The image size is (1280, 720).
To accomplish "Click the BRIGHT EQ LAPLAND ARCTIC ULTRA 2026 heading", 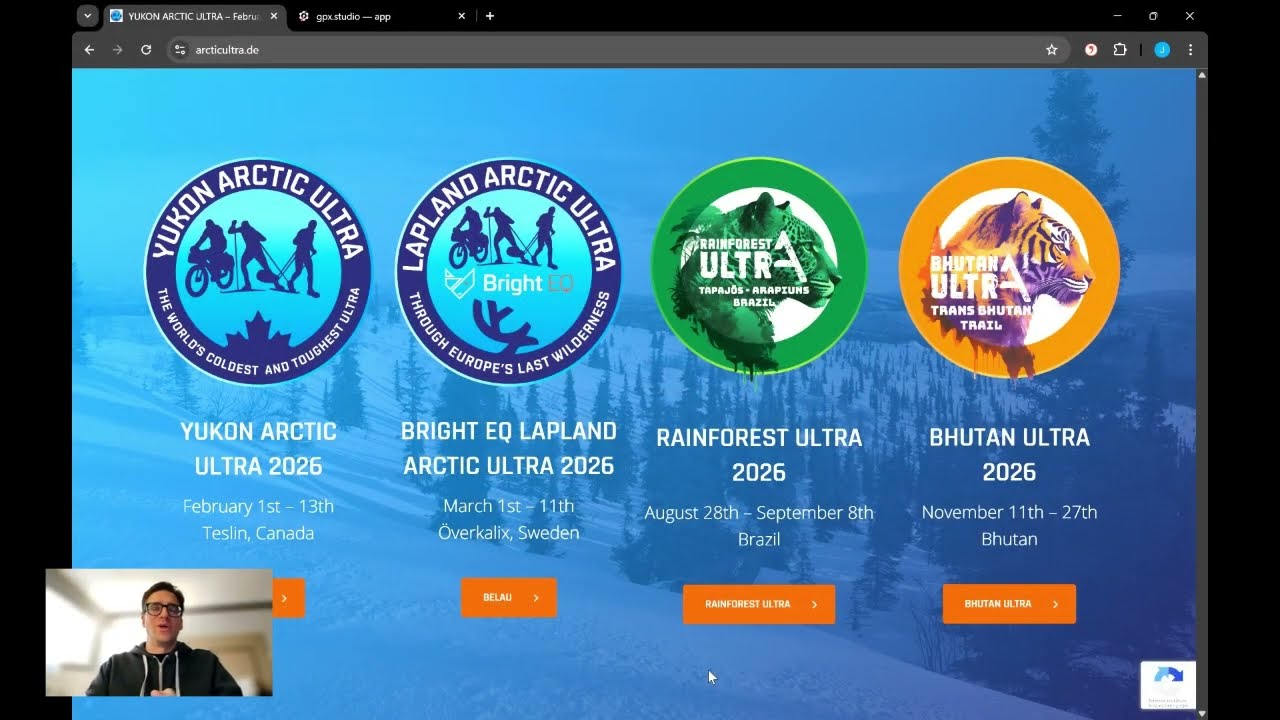I will point(509,448).
